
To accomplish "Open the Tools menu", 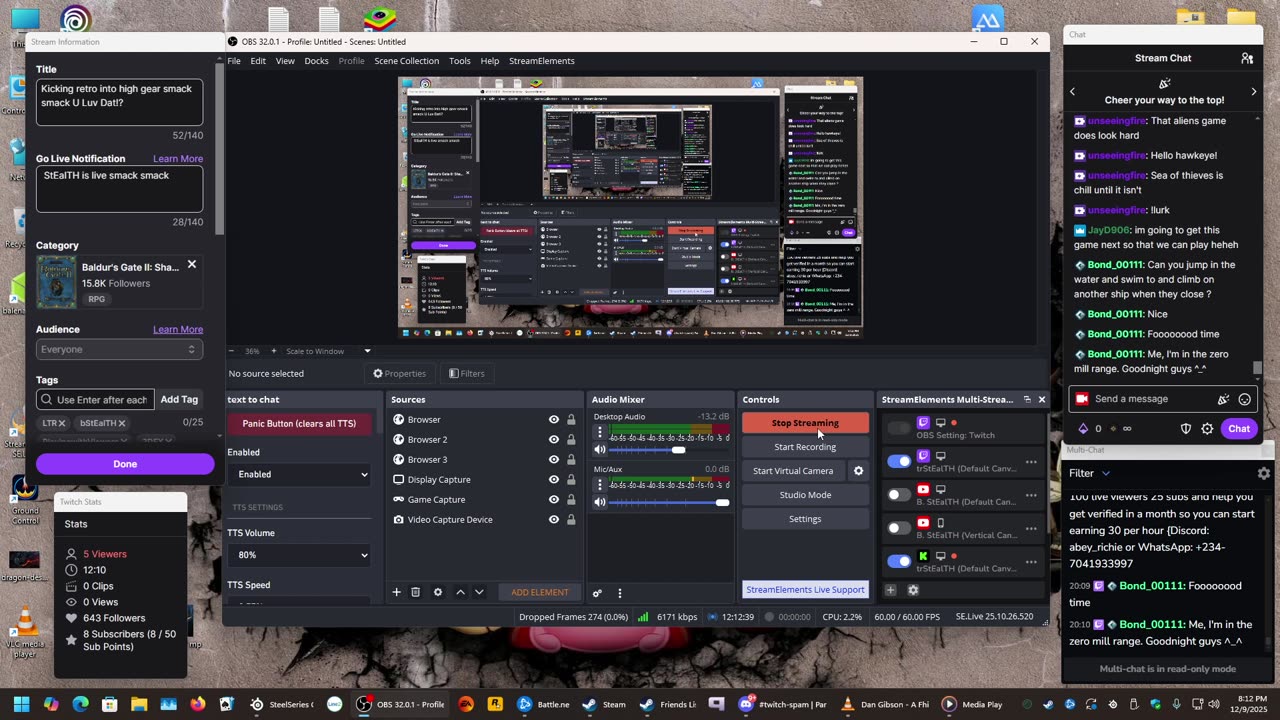I will coord(460,61).
